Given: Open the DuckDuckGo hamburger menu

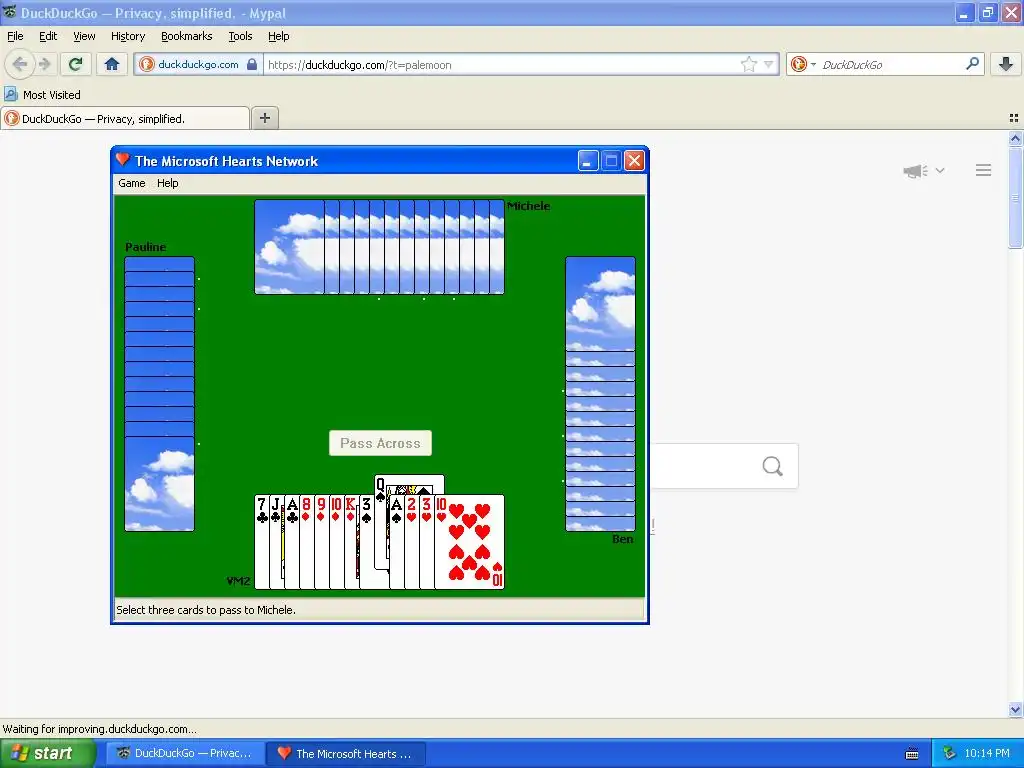Looking at the screenshot, I should click(x=984, y=170).
